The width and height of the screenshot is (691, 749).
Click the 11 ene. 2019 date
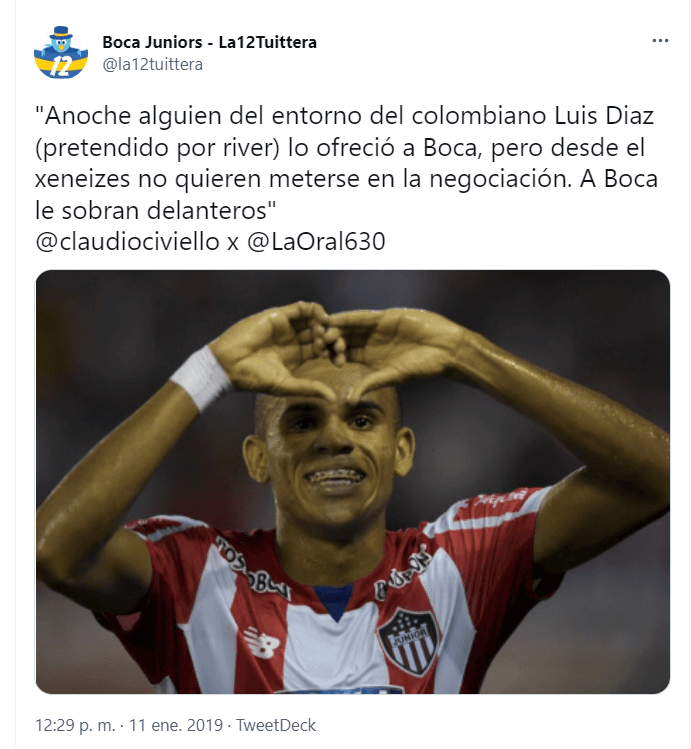(x=176, y=725)
